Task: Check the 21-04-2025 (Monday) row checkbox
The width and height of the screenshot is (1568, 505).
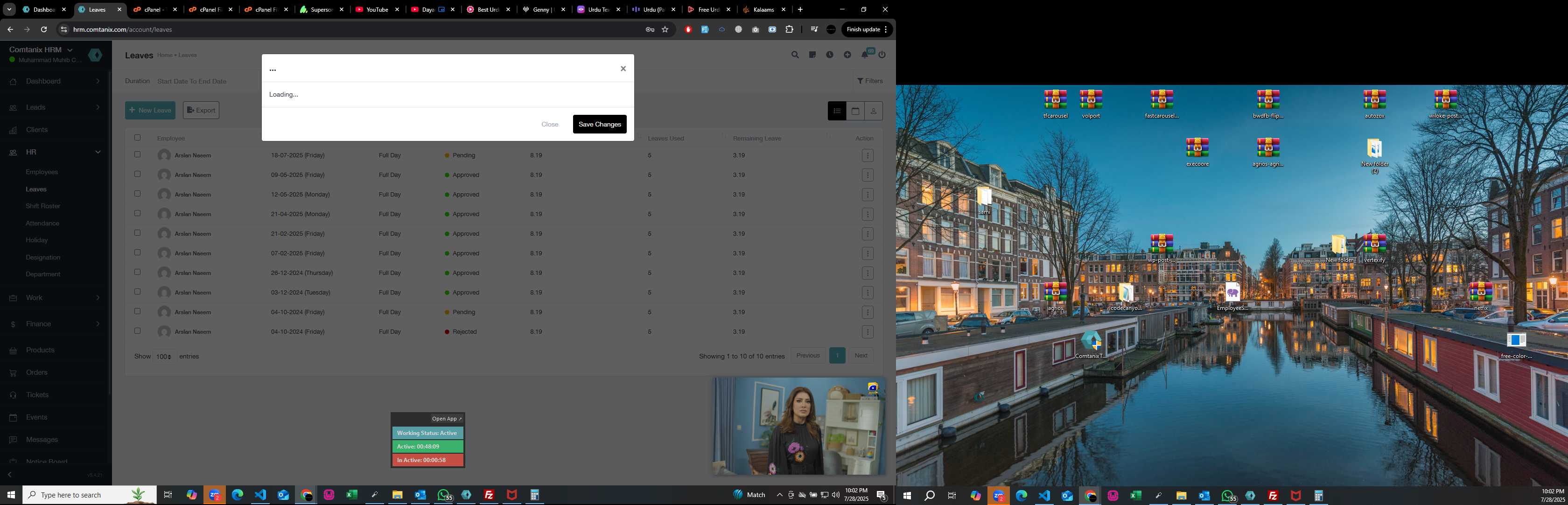Action: click(137, 213)
